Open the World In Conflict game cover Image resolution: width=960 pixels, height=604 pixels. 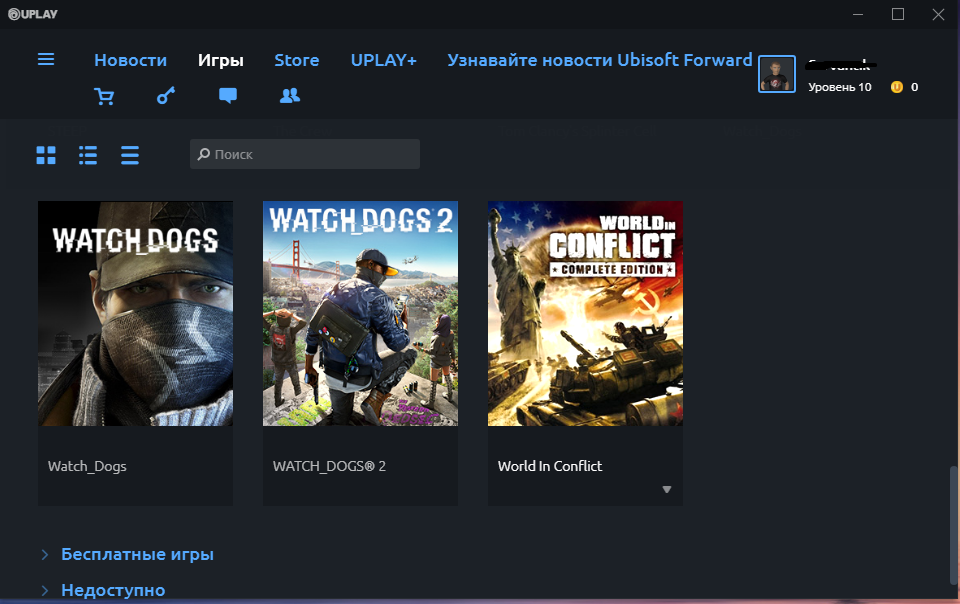tap(585, 313)
